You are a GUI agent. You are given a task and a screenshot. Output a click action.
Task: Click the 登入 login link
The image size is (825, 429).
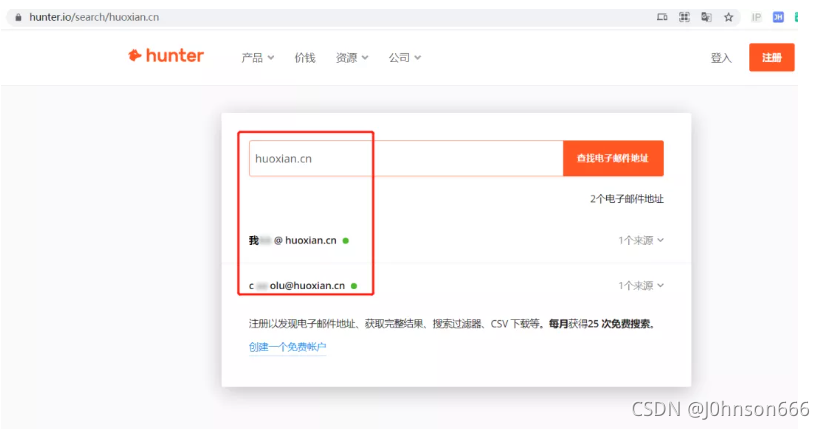(x=721, y=57)
